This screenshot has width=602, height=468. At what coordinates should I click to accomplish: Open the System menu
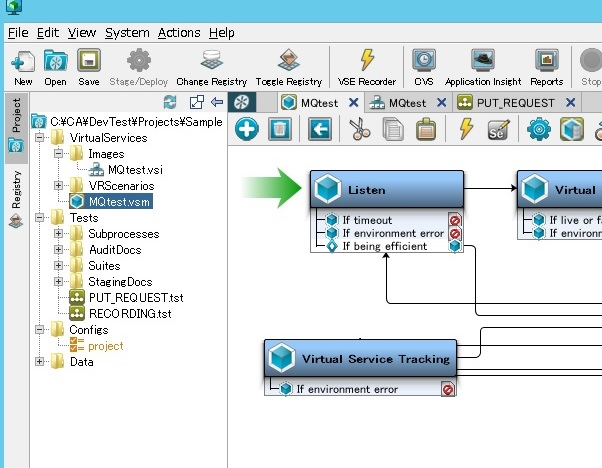[x=126, y=32]
